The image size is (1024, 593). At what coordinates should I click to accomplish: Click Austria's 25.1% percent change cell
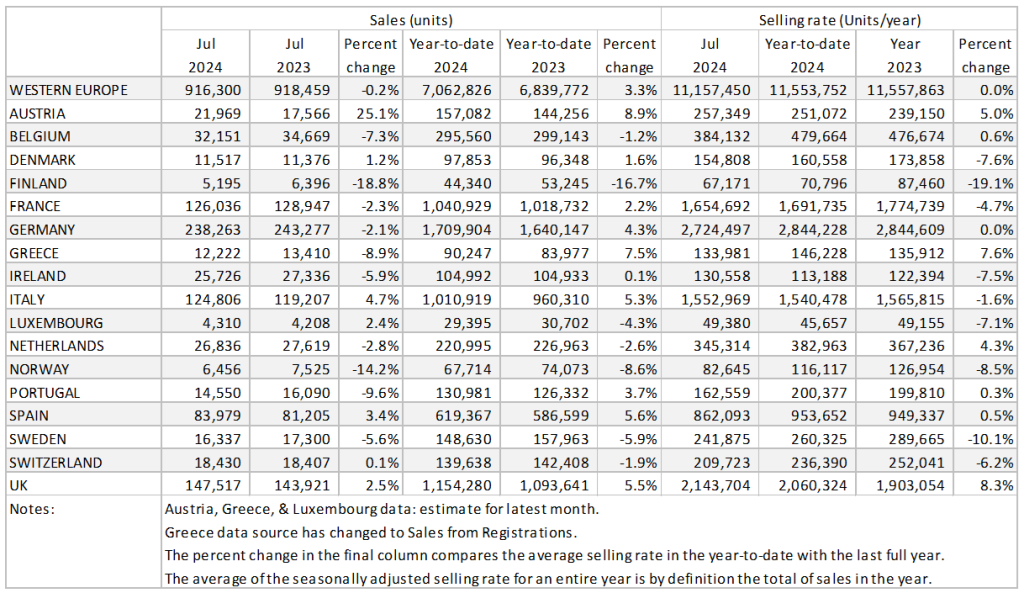pyautogui.click(x=372, y=113)
